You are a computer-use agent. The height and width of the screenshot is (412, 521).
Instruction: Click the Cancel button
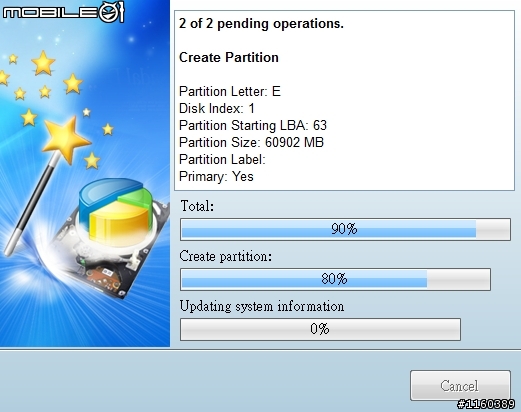pyautogui.click(x=460, y=385)
